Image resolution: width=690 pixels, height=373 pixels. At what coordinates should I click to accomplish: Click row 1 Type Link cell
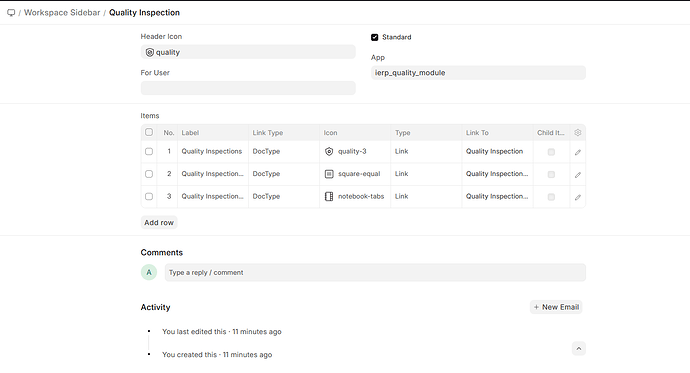tap(426, 151)
